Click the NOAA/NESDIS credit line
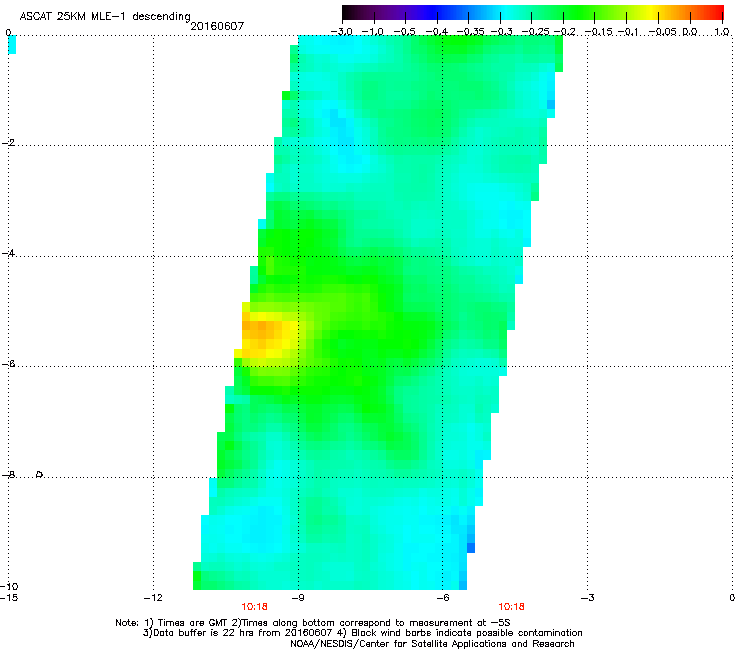 tap(432, 644)
